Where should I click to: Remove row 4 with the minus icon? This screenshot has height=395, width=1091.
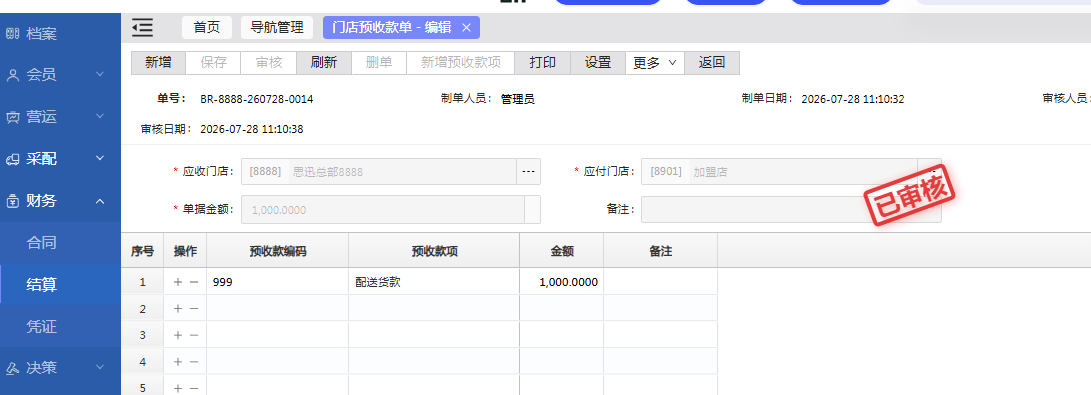(x=194, y=362)
